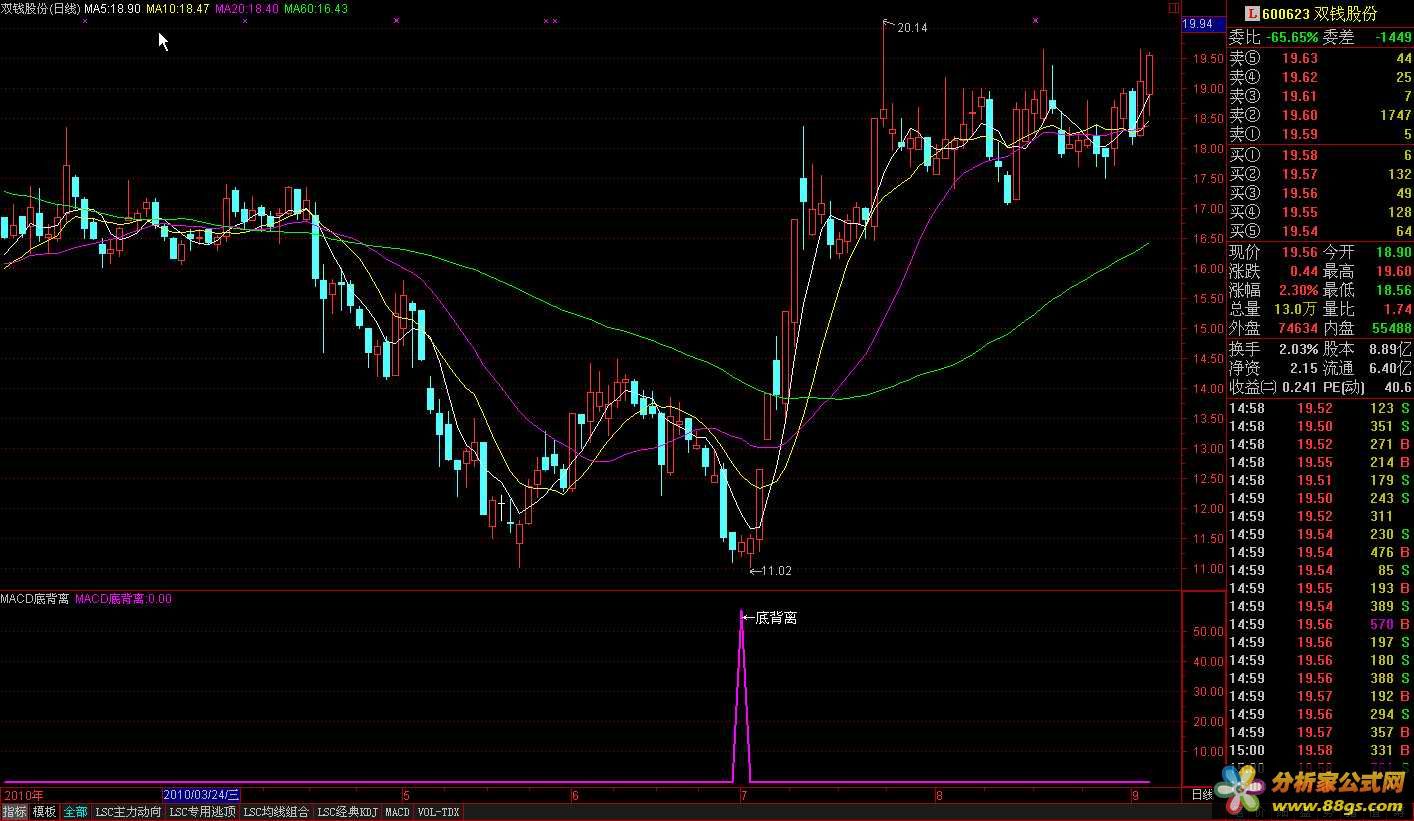Click the 涨跌 value 0.44

pyautogui.click(x=1304, y=271)
